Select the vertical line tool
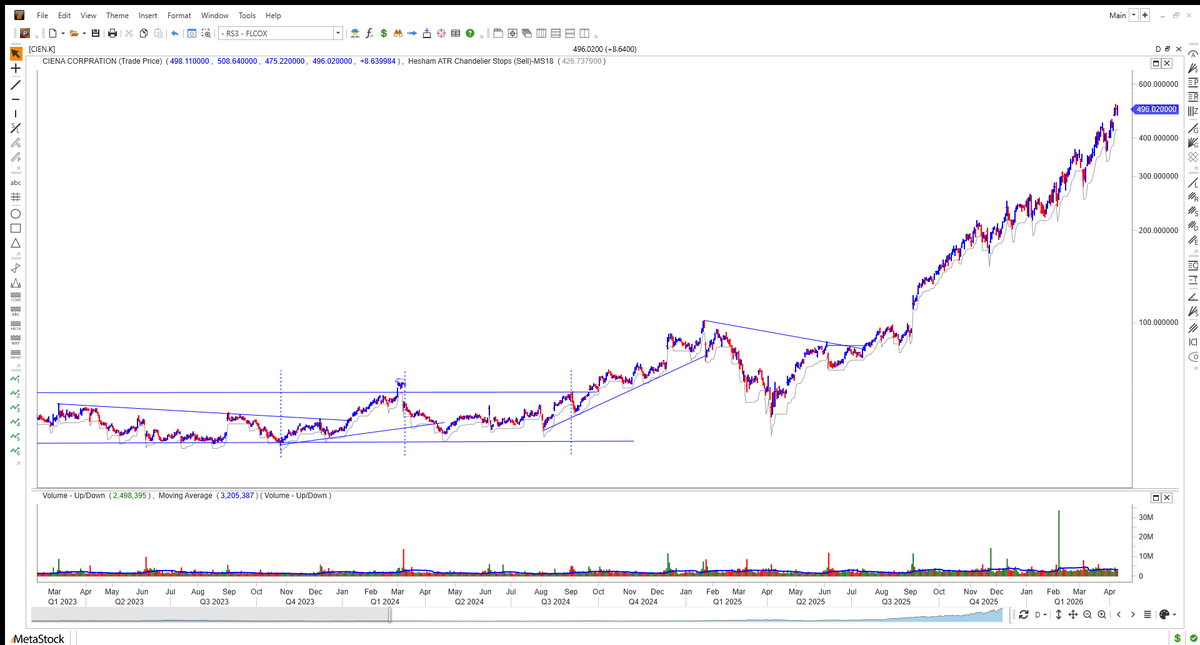The image size is (1200, 645). (x=16, y=113)
